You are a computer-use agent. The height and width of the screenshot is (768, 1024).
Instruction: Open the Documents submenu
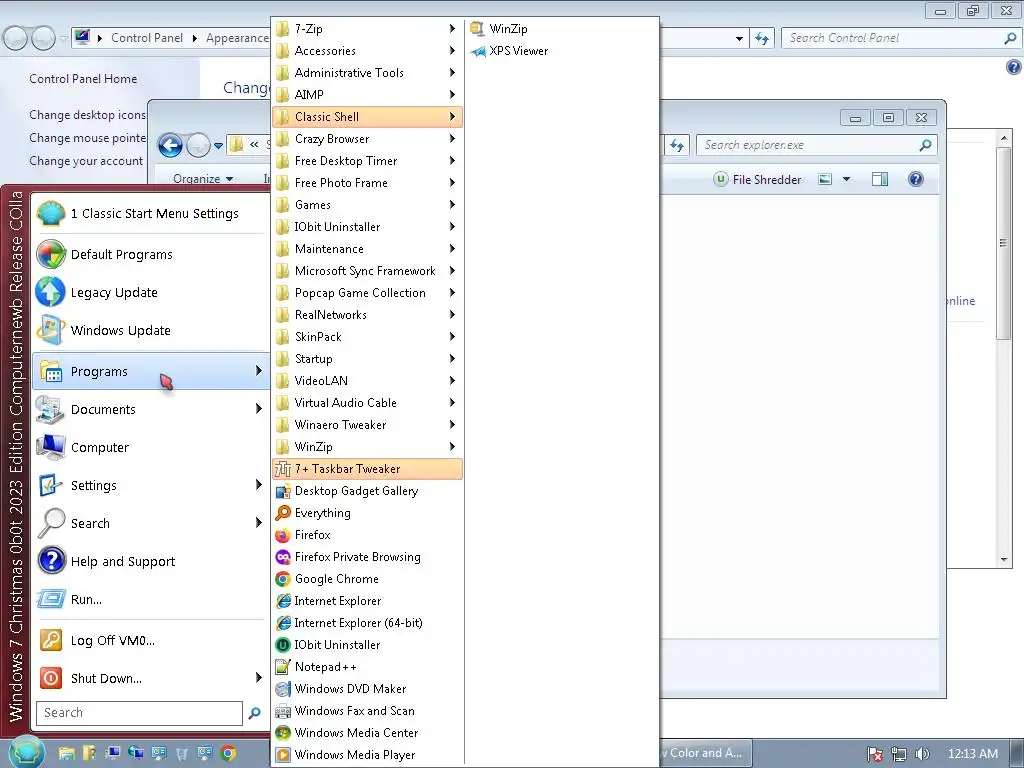pyautogui.click(x=151, y=409)
